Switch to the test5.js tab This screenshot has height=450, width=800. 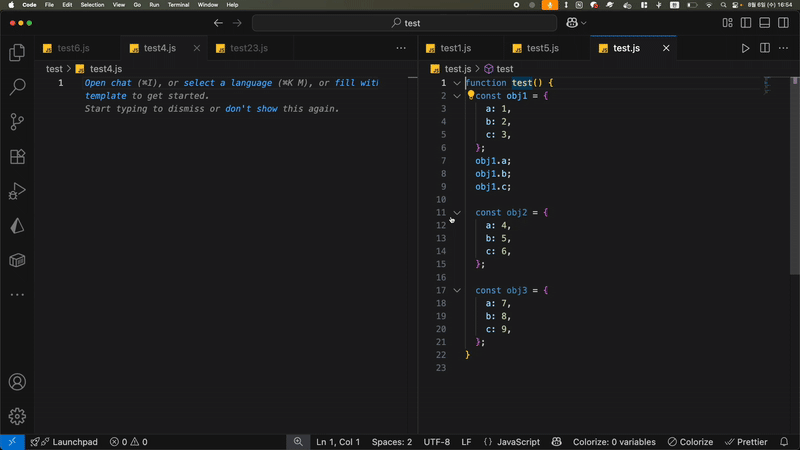point(542,48)
